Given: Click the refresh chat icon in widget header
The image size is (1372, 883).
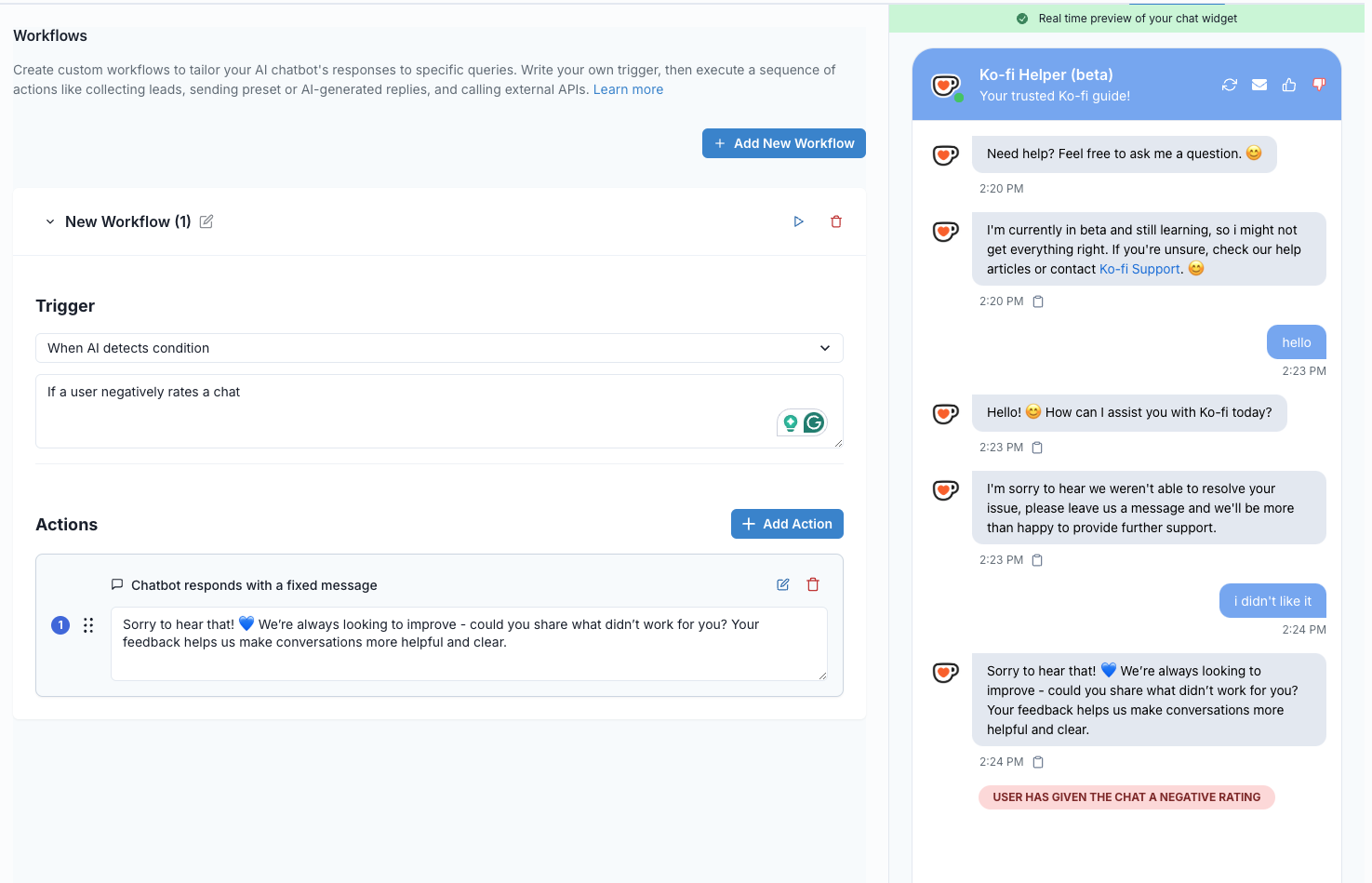Looking at the screenshot, I should (x=1230, y=85).
